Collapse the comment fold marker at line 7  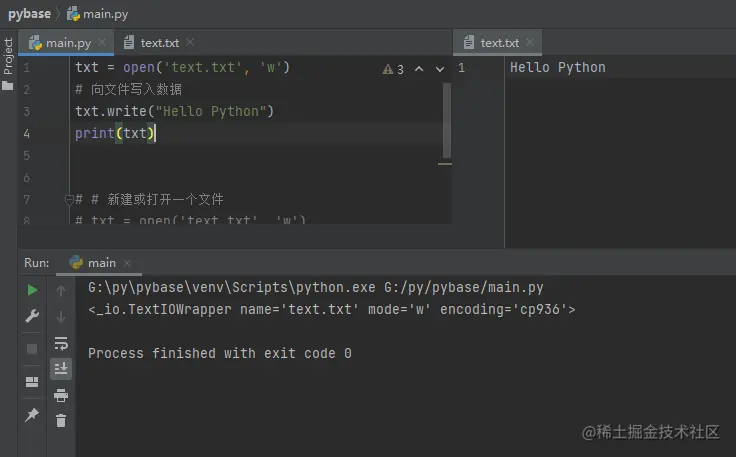[x=69, y=200]
